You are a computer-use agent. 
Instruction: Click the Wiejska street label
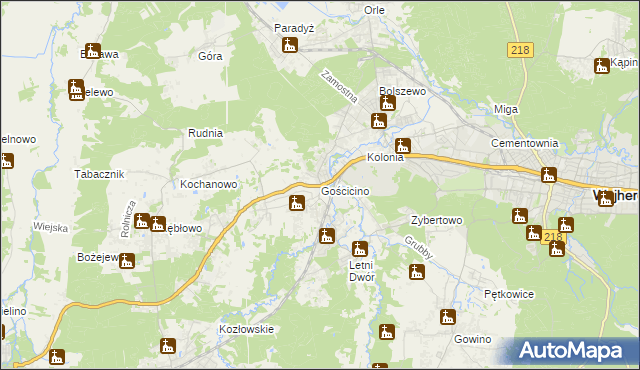[51, 227]
